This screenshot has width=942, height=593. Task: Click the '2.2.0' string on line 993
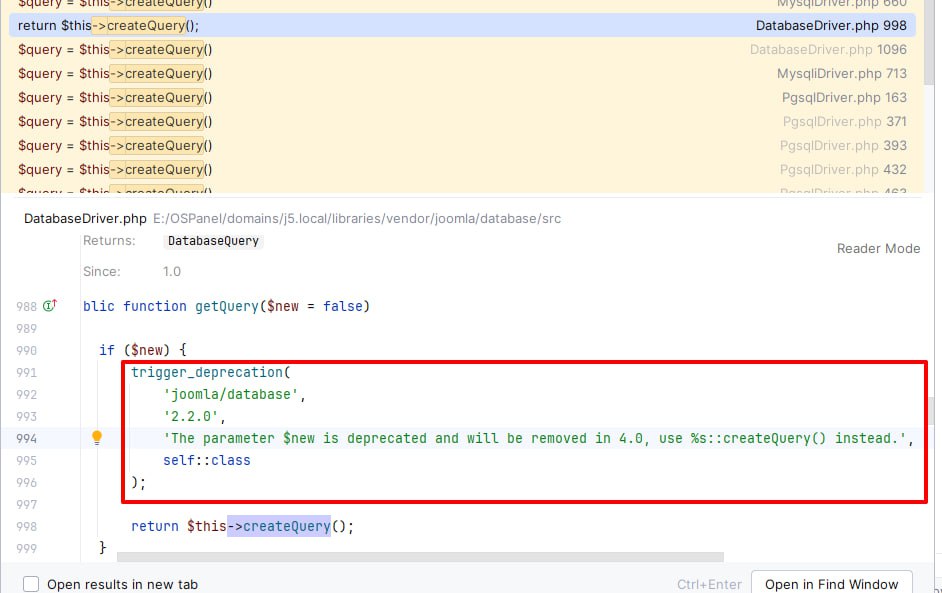point(190,416)
